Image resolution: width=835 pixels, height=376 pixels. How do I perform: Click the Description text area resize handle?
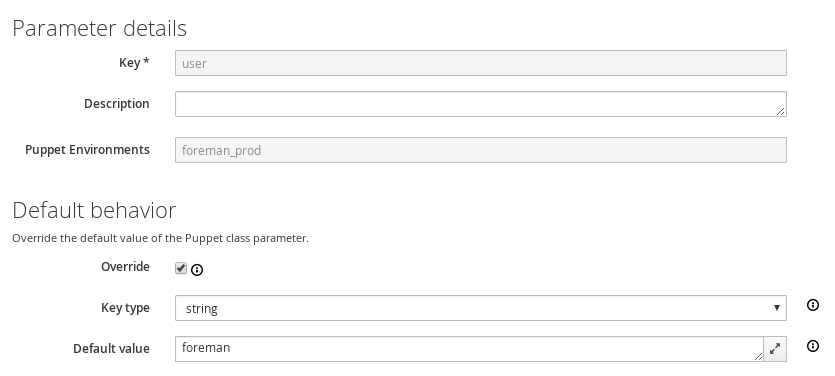point(780,111)
